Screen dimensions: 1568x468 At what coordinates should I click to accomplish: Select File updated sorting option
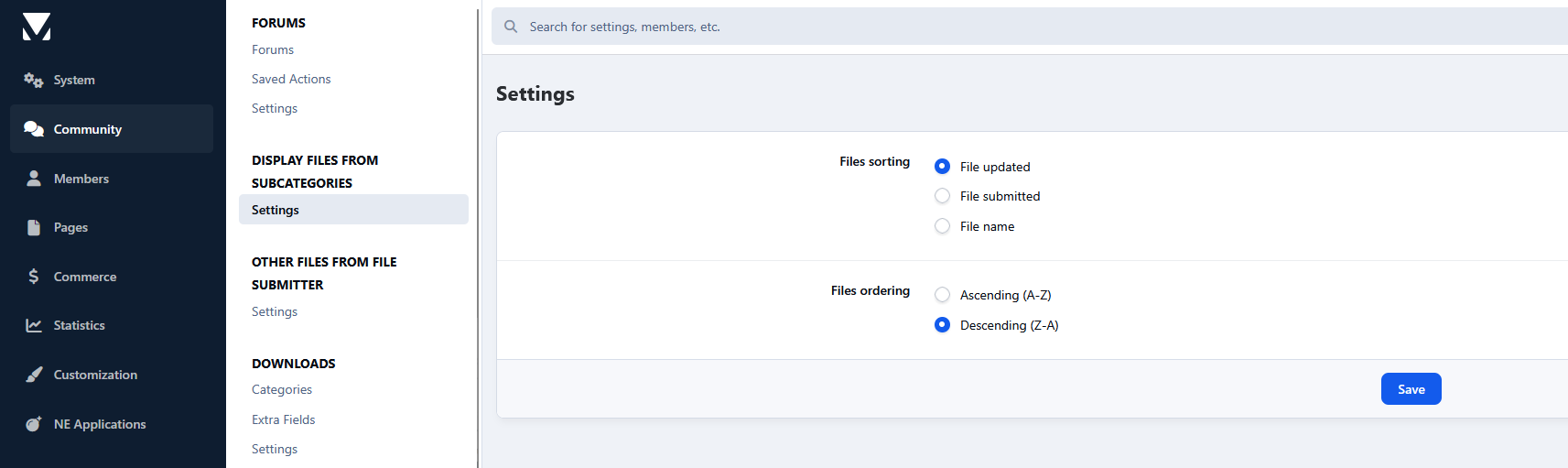click(x=942, y=167)
